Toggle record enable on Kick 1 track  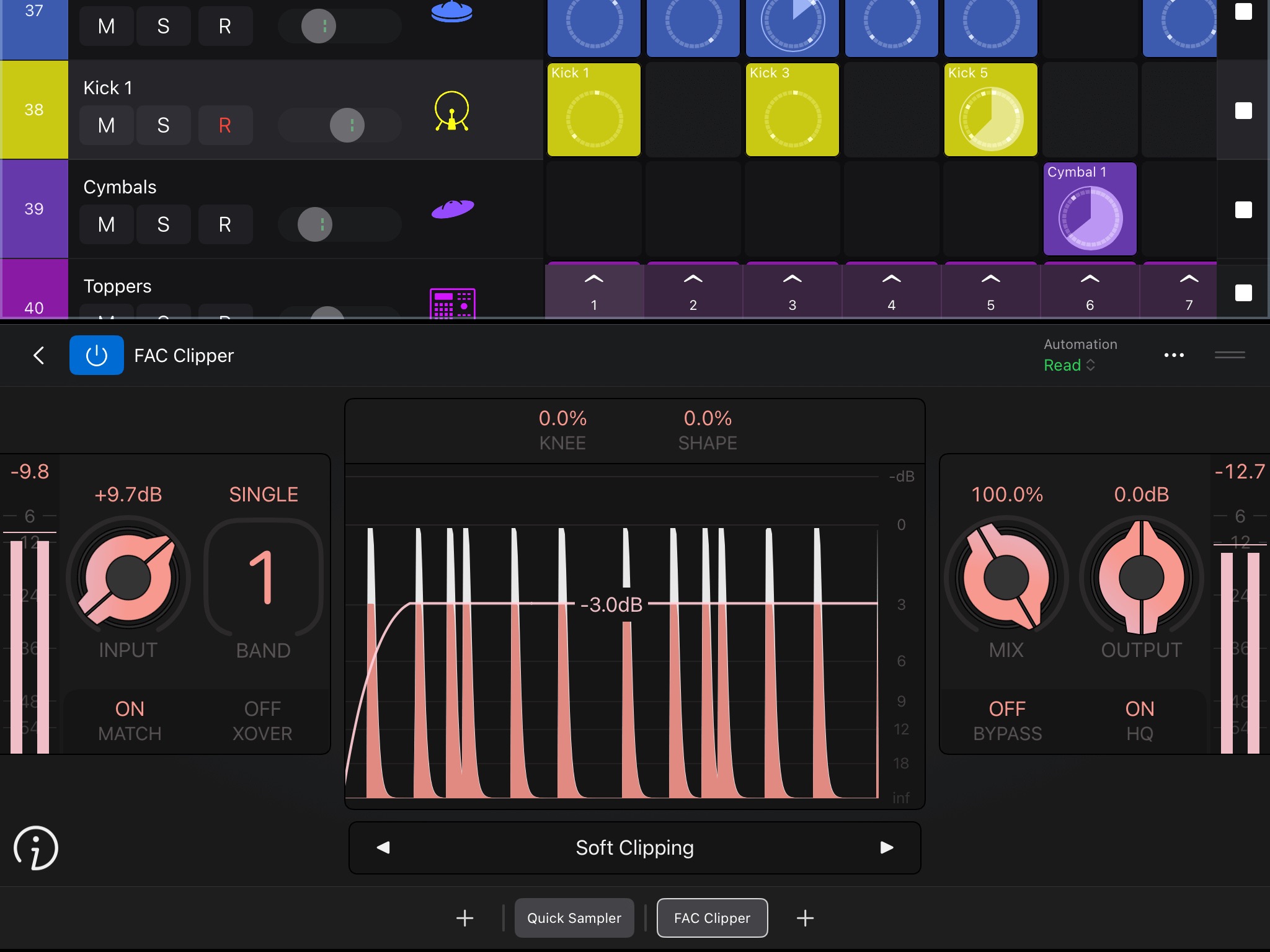click(225, 125)
